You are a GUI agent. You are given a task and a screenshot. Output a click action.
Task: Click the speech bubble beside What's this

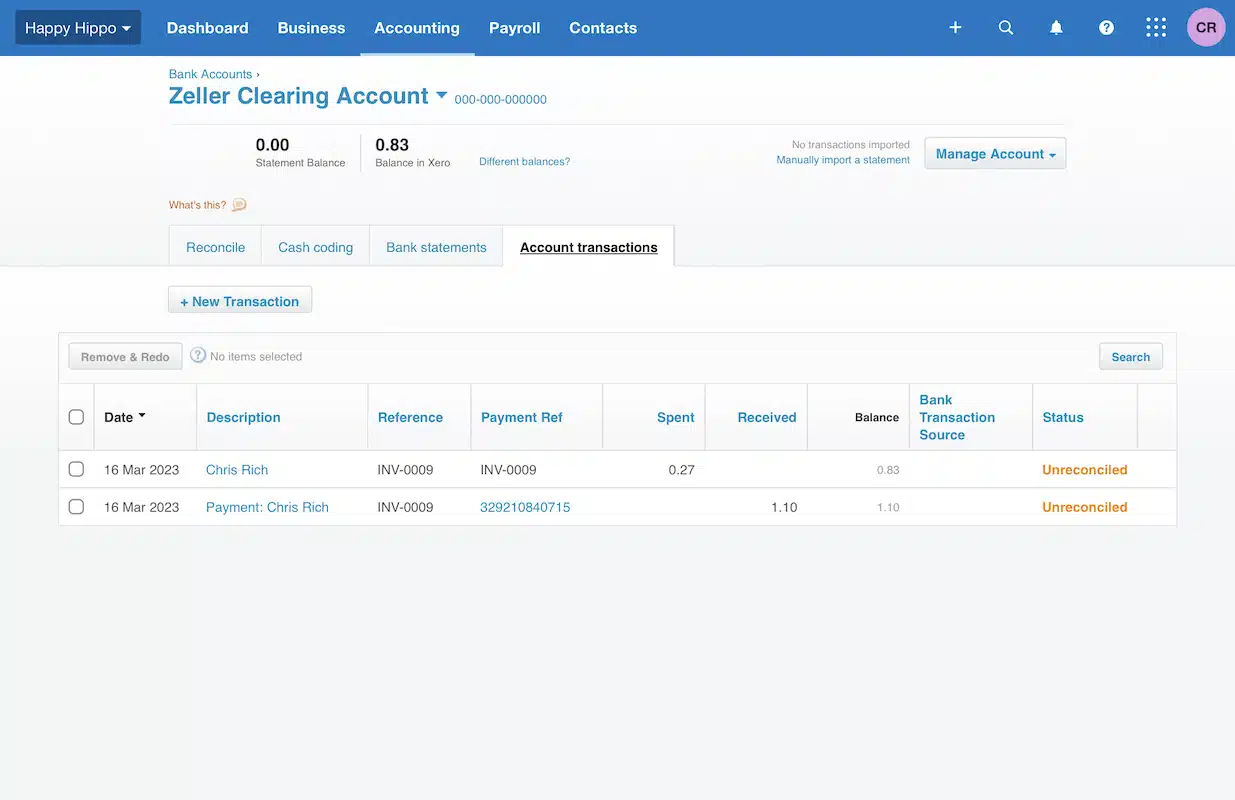tap(239, 205)
